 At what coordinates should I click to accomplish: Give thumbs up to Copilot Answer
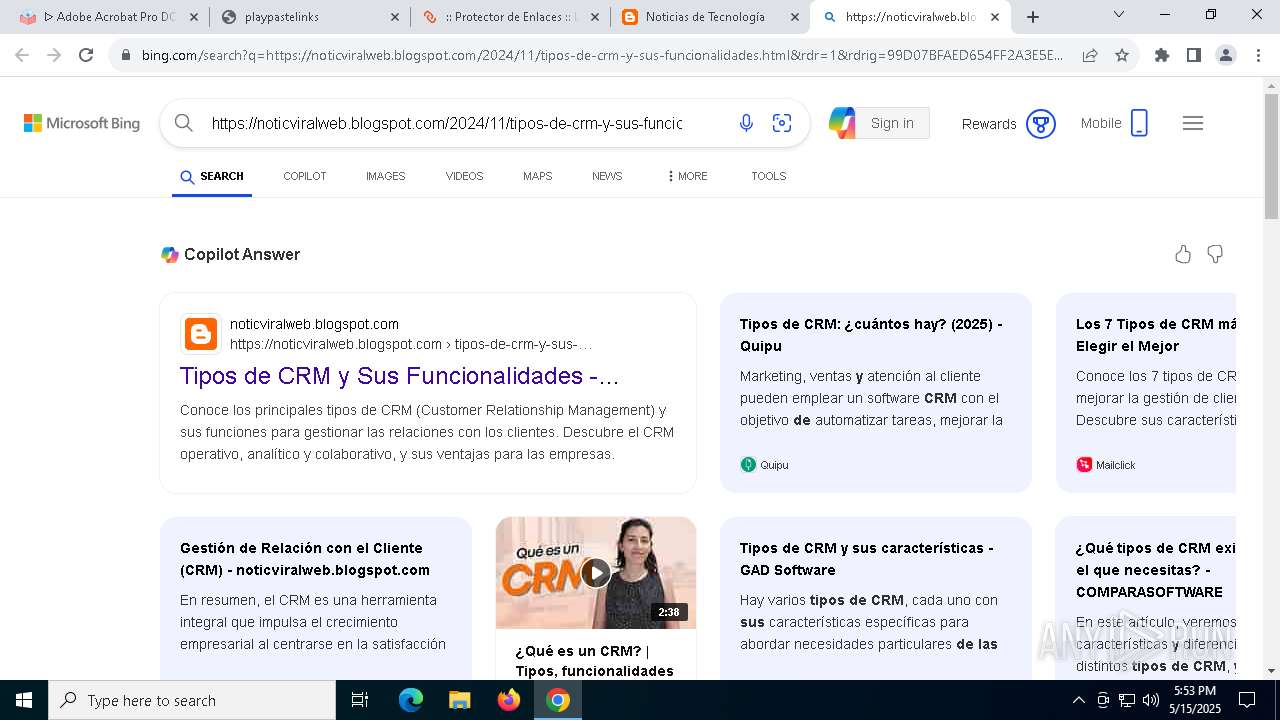pos(1183,254)
